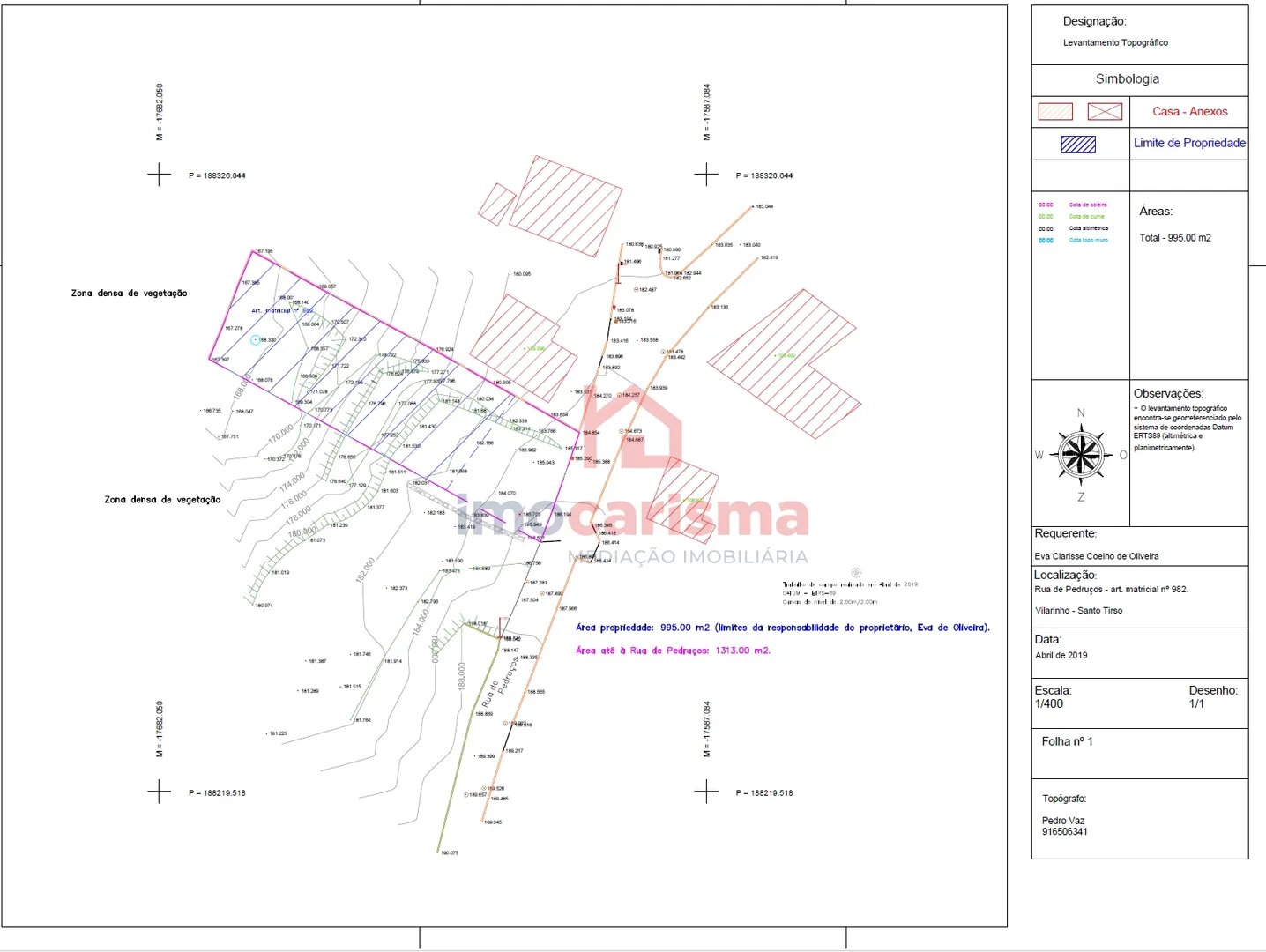Click the magenta 'Área até à Rua de Pedruços' note

tap(674, 651)
